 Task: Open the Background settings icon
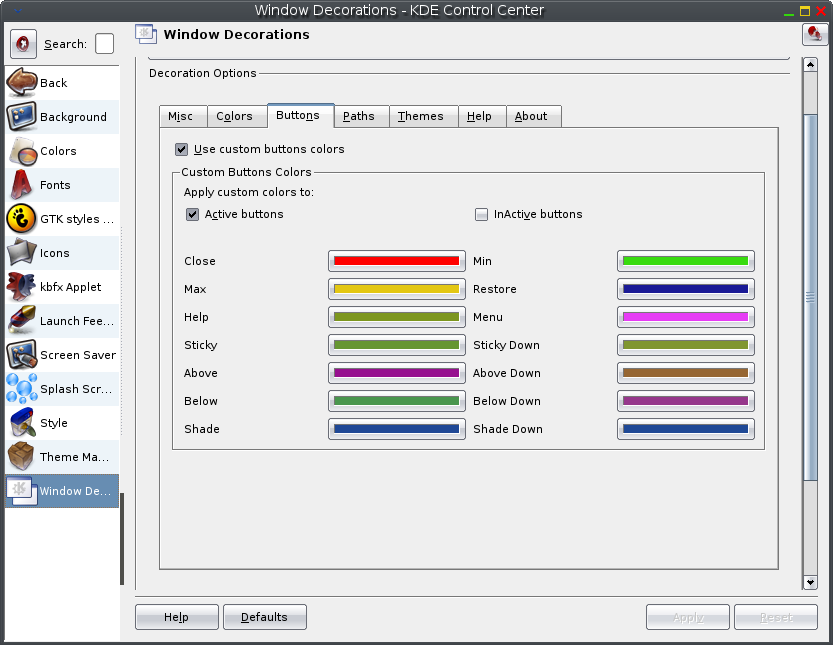coord(21,116)
